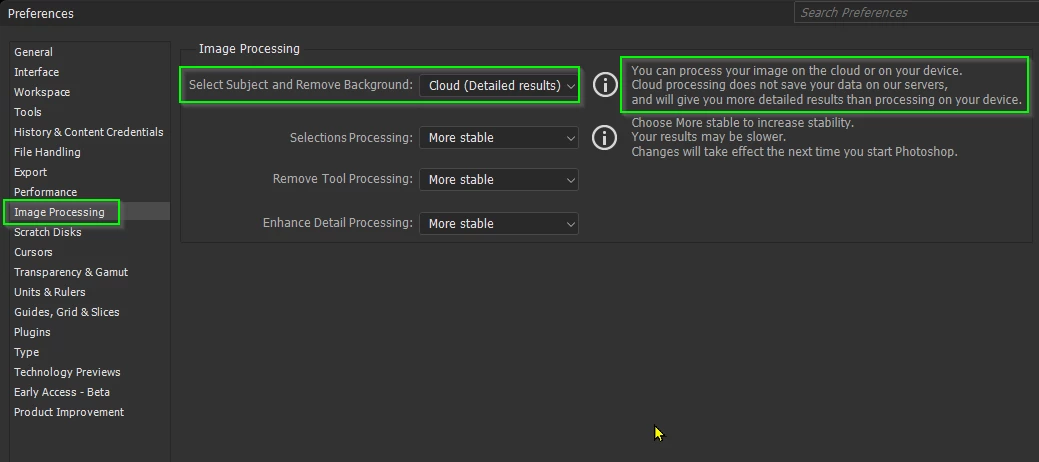The height and width of the screenshot is (462, 1039).
Task: Open the Remove Tool Processing dropdown
Action: pyautogui.click(x=498, y=180)
